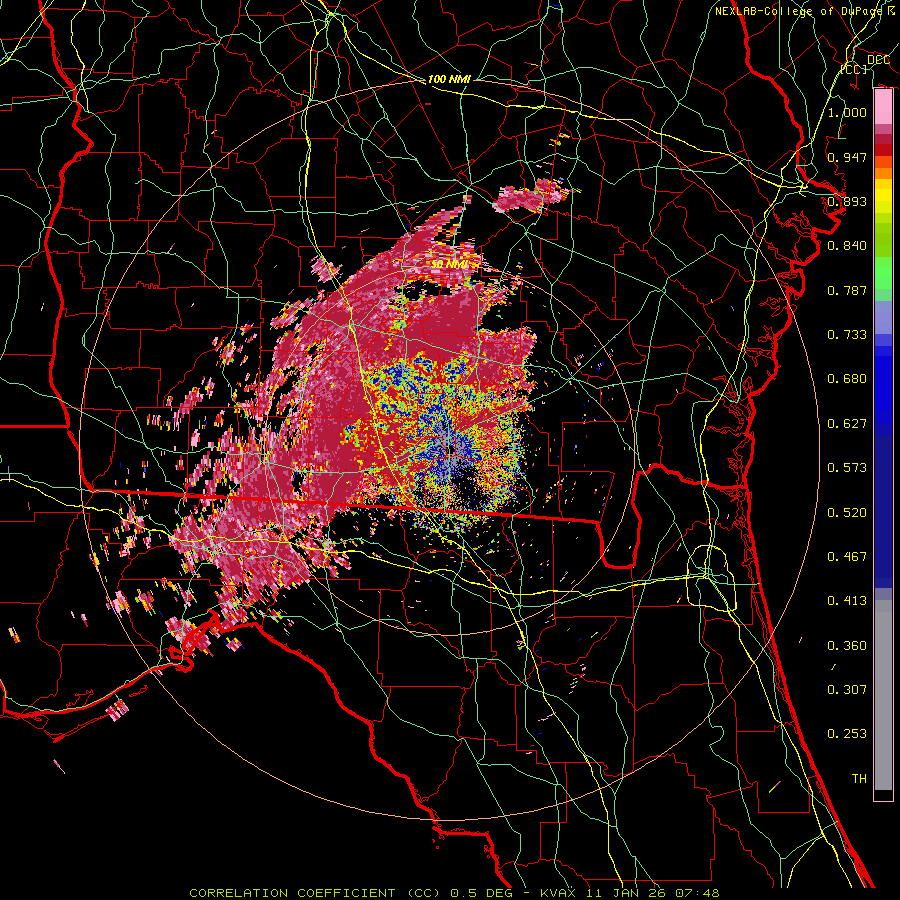This screenshot has width=900, height=900.
Task: Click the 0.520 legend value
Action: (x=847, y=513)
